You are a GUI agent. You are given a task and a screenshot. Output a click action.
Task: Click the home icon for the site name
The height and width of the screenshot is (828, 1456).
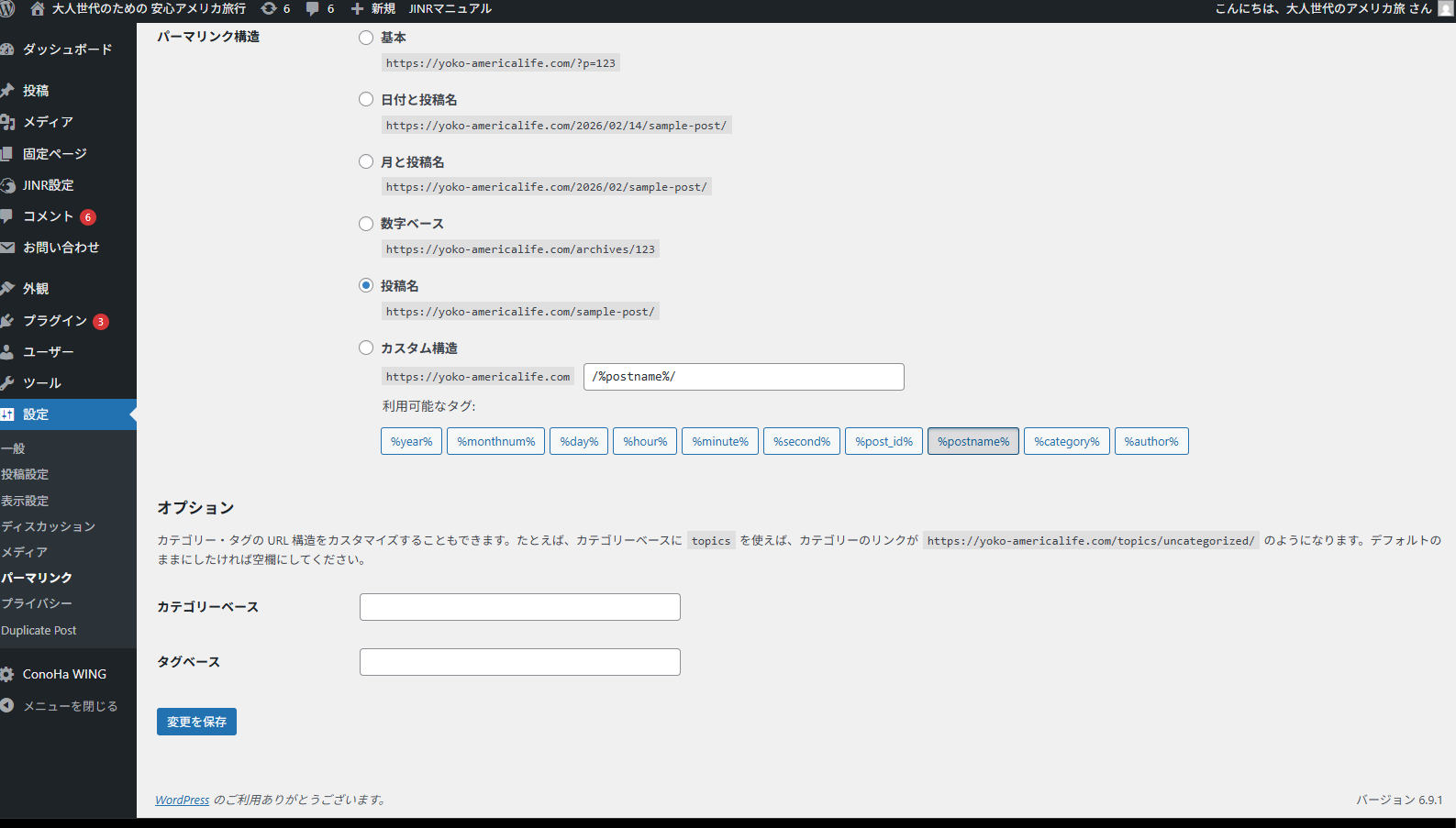38,8
